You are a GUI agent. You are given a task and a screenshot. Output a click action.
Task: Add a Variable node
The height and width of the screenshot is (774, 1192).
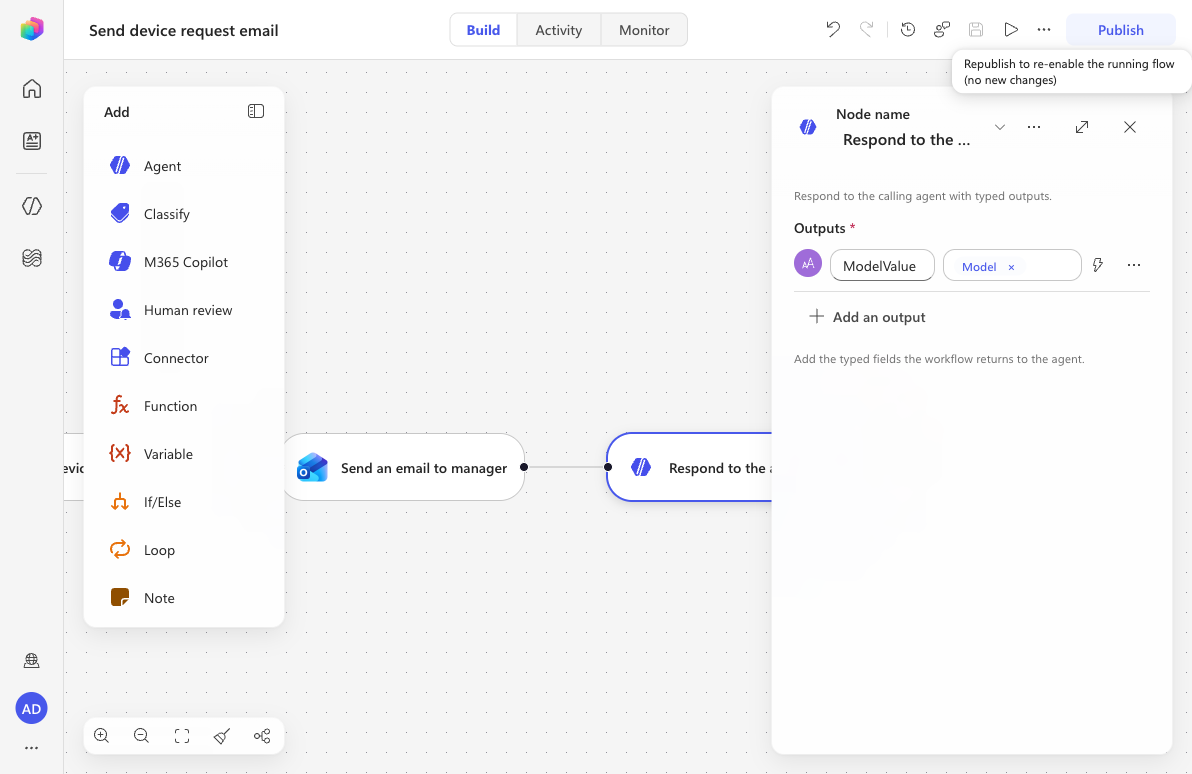pyautogui.click(x=184, y=453)
